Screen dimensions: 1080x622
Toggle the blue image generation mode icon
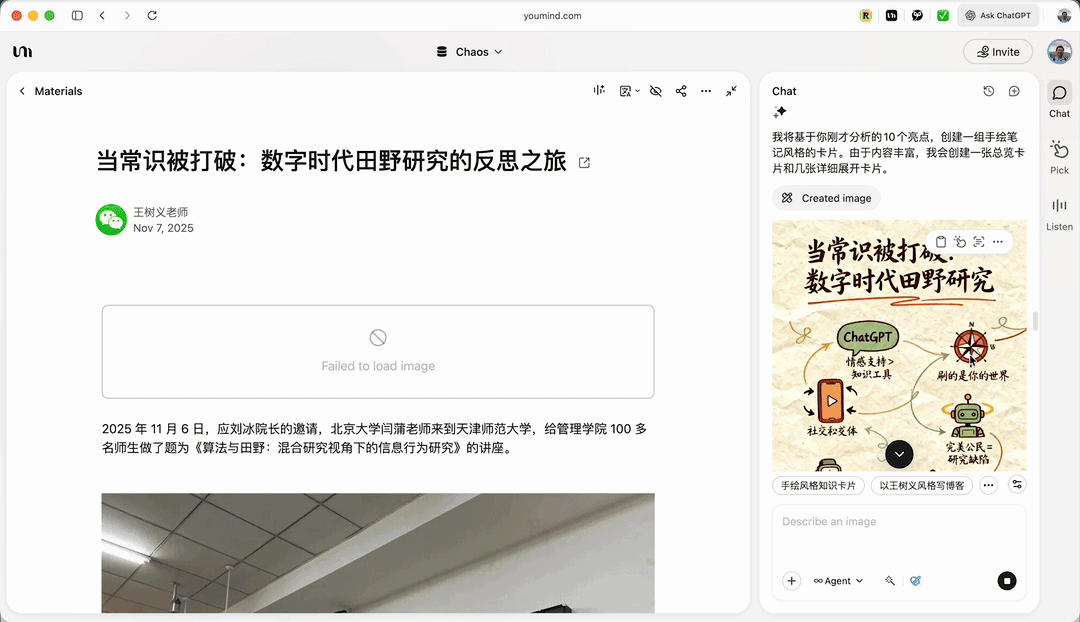coord(915,581)
